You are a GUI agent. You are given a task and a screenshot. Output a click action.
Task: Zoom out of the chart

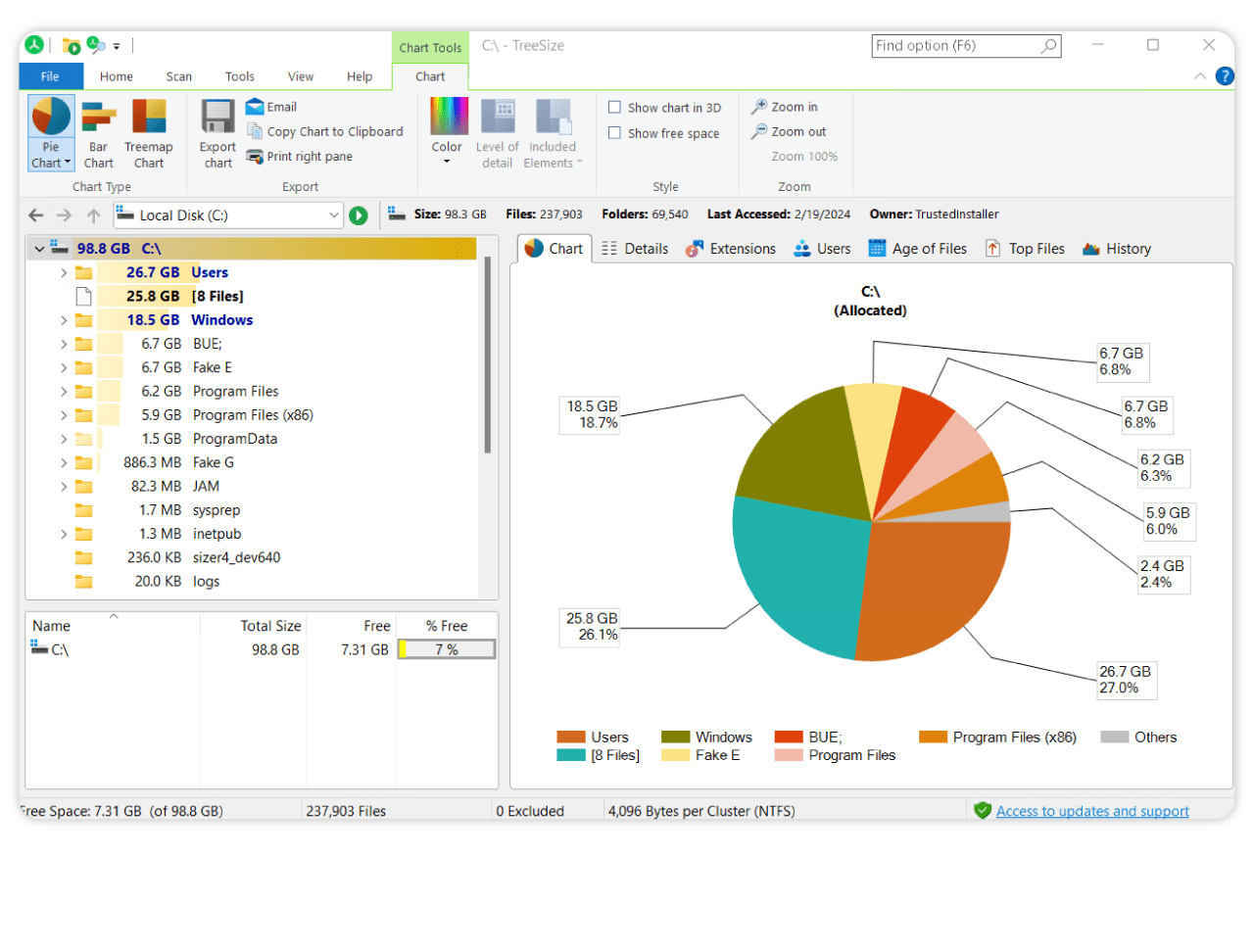(790, 131)
